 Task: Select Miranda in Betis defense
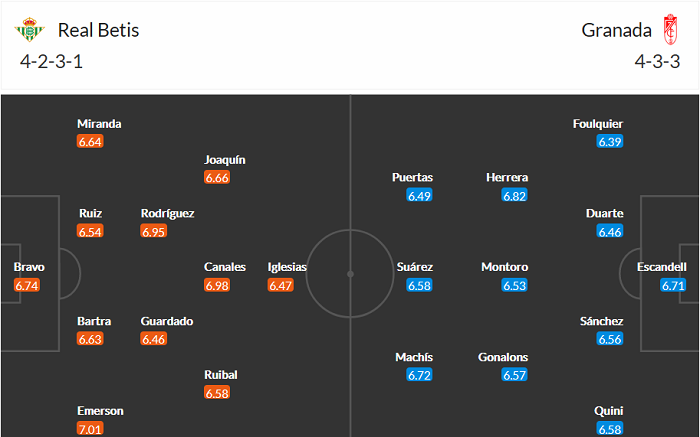99,123
